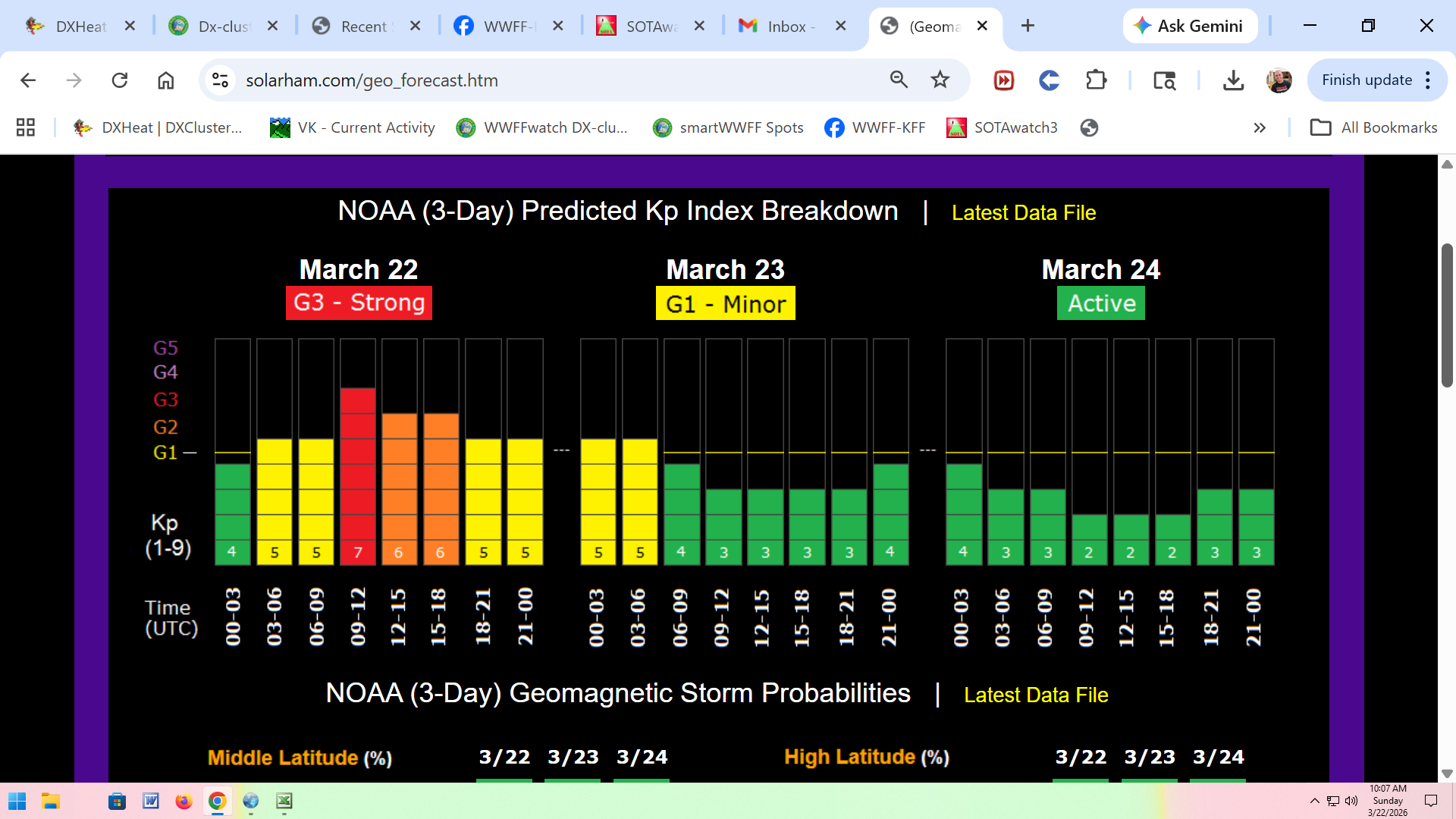Reload the current page
This screenshot has height=819, width=1456.
120,80
